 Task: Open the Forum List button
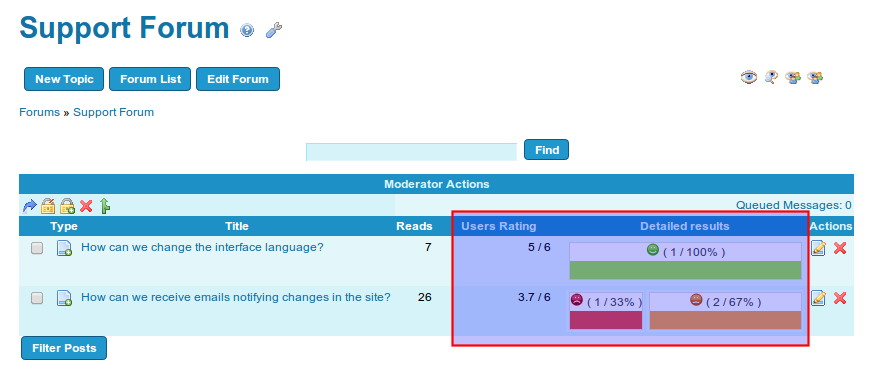150,79
